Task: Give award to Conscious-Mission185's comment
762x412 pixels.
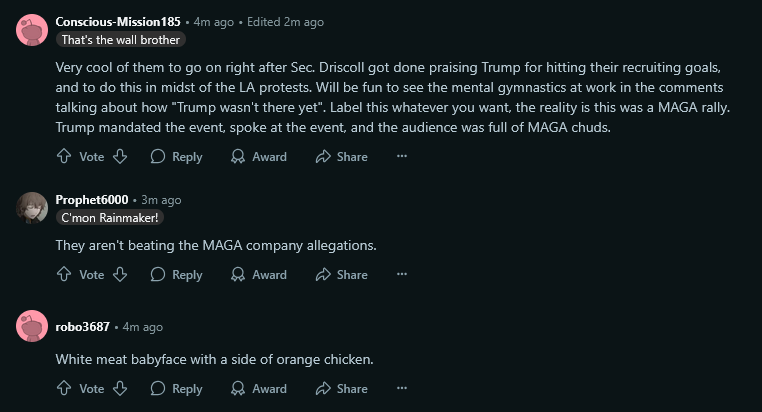Action: click(258, 157)
